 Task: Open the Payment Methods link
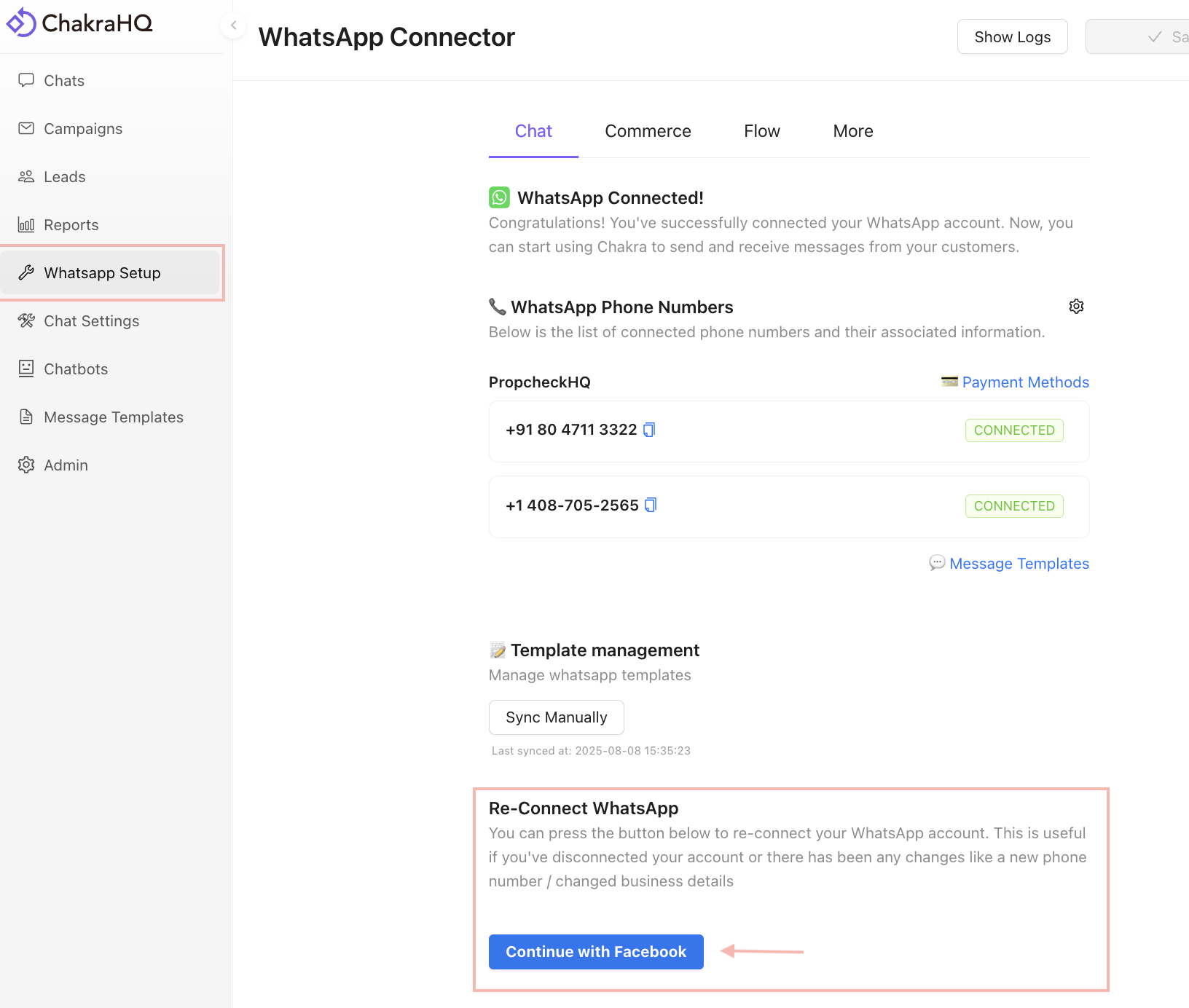(x=1026, y=382)
